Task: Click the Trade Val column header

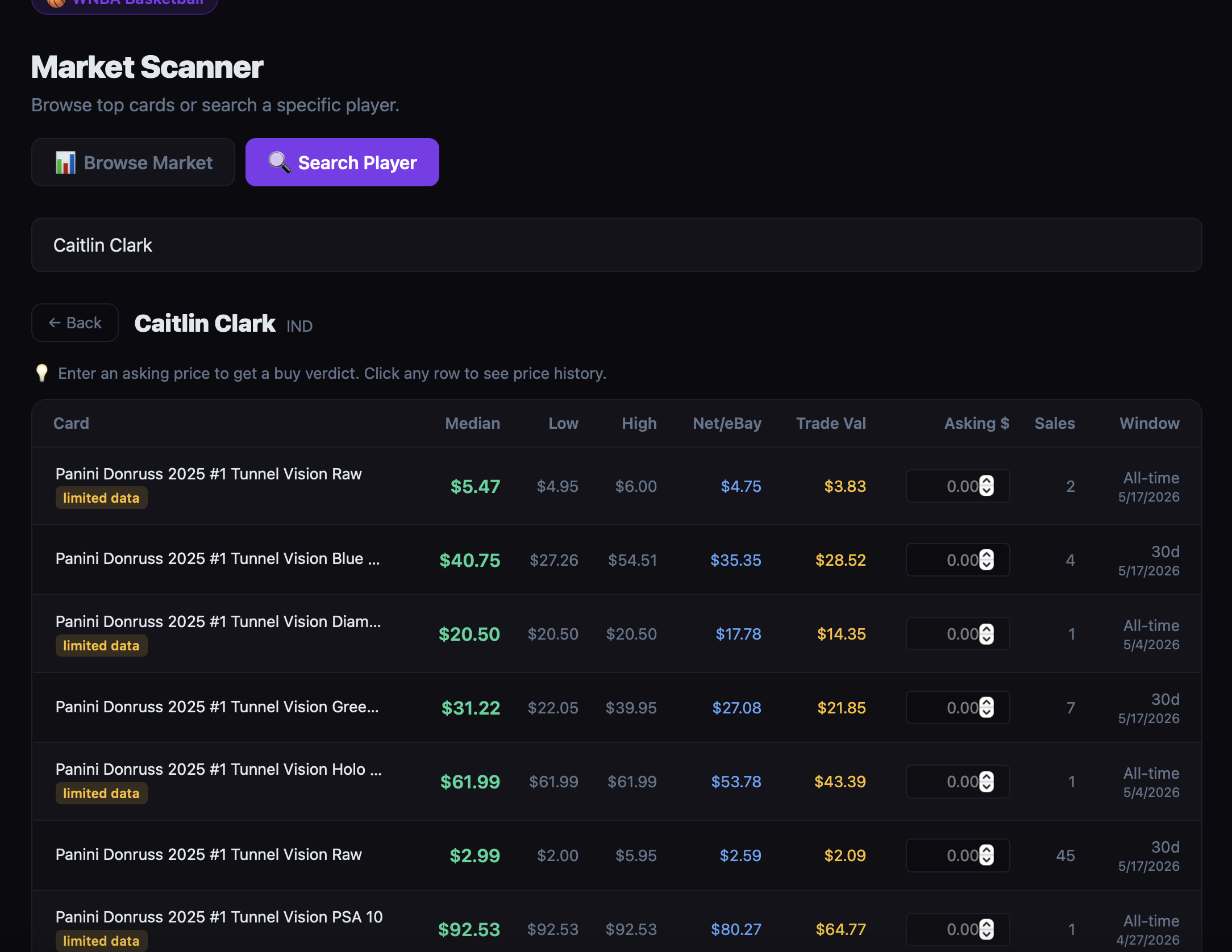Action: [831, 423]
